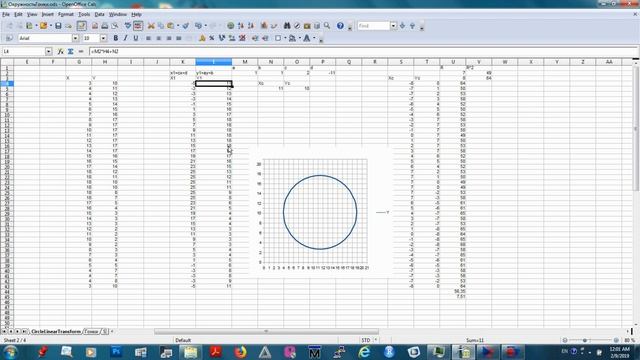Viewport: 640px width, 360px height.
Task: Open Find & Replace with the binoculars icon
Action: coord(287,26)
